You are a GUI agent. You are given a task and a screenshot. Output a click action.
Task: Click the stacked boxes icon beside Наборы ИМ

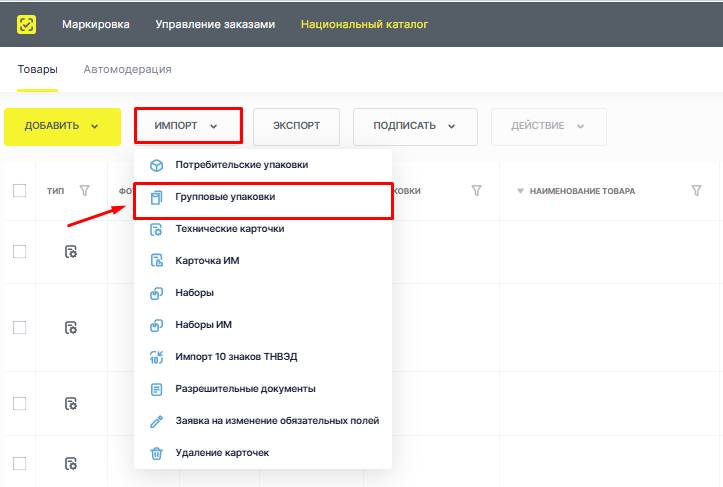[157, 325]
